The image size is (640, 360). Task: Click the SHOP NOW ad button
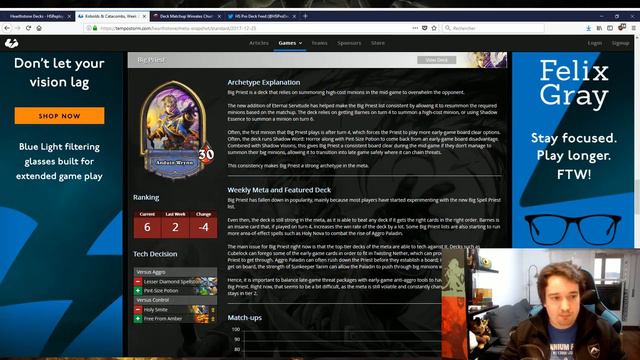[59, 116]
